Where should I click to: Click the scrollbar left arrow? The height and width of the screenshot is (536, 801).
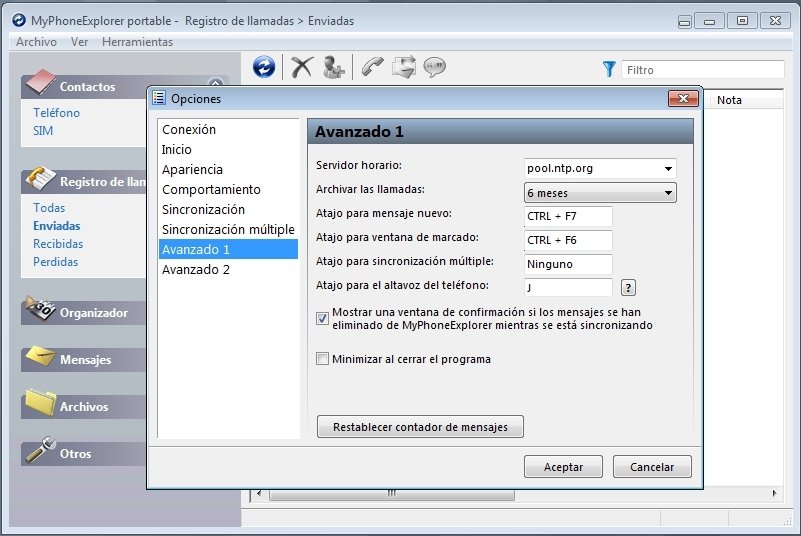(260, 494)
